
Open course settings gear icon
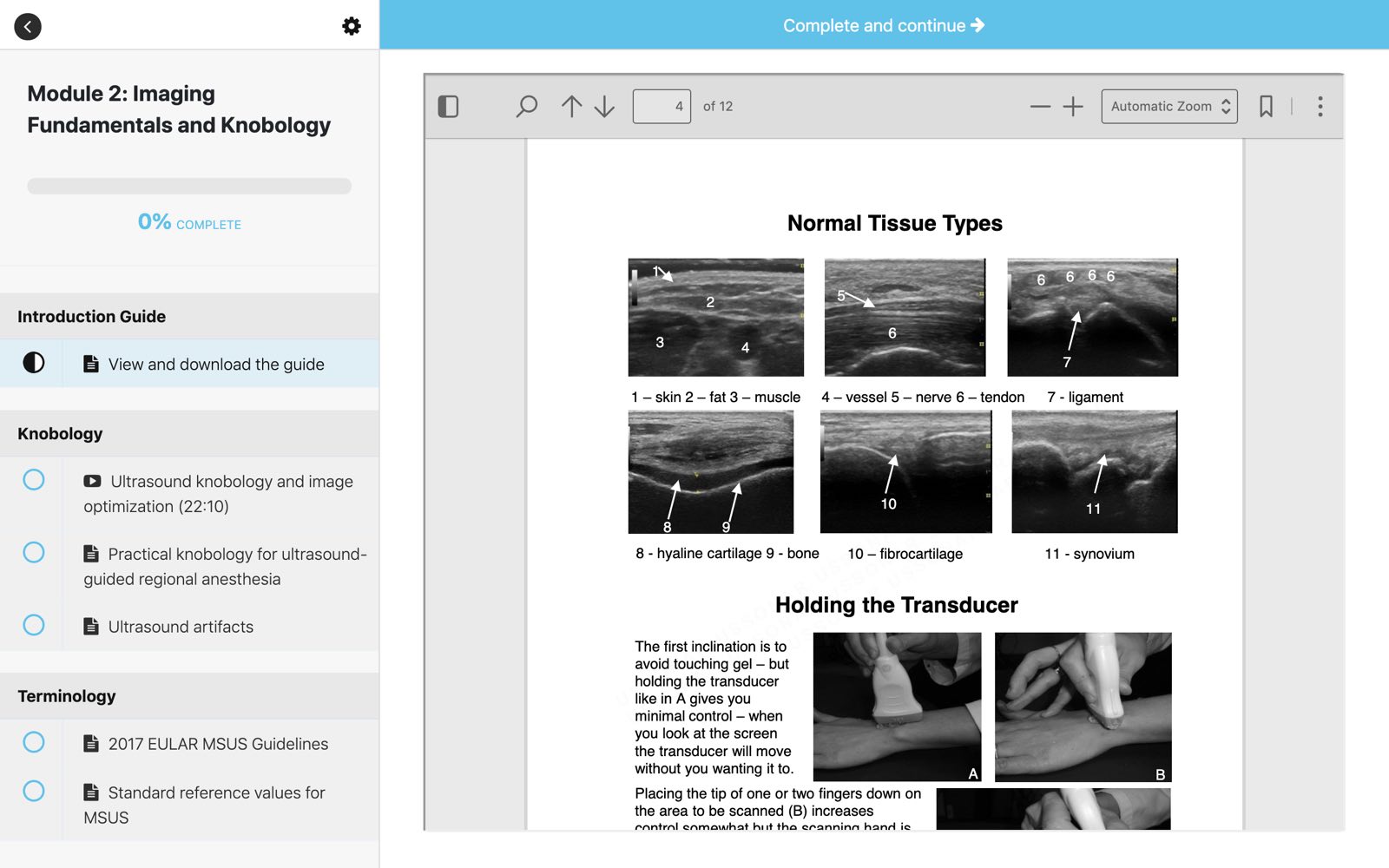pos(352,26)
